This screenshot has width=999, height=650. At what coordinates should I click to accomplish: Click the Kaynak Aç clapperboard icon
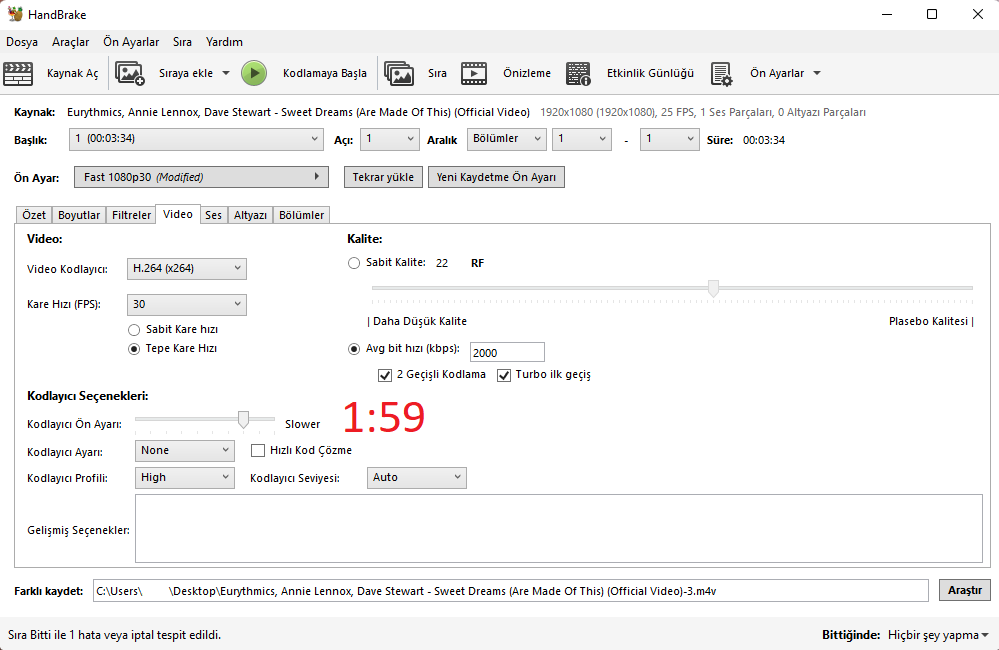[18, 73]
